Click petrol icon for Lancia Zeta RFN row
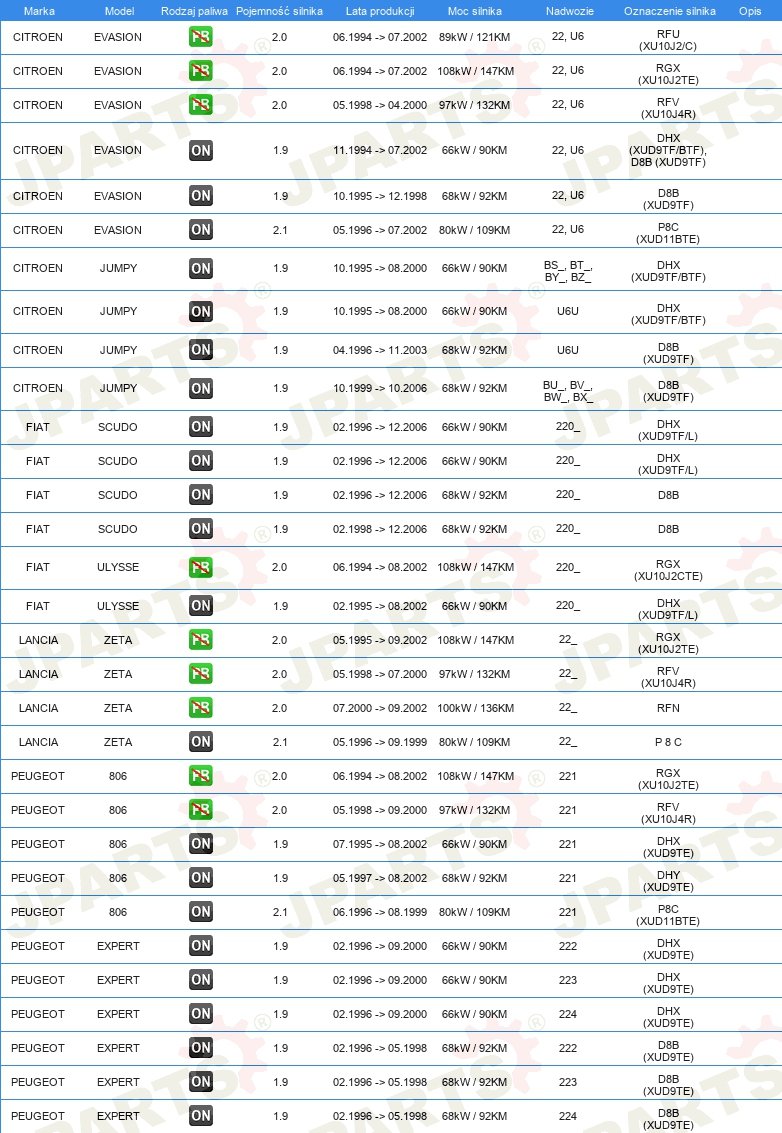 click(200, 707)
